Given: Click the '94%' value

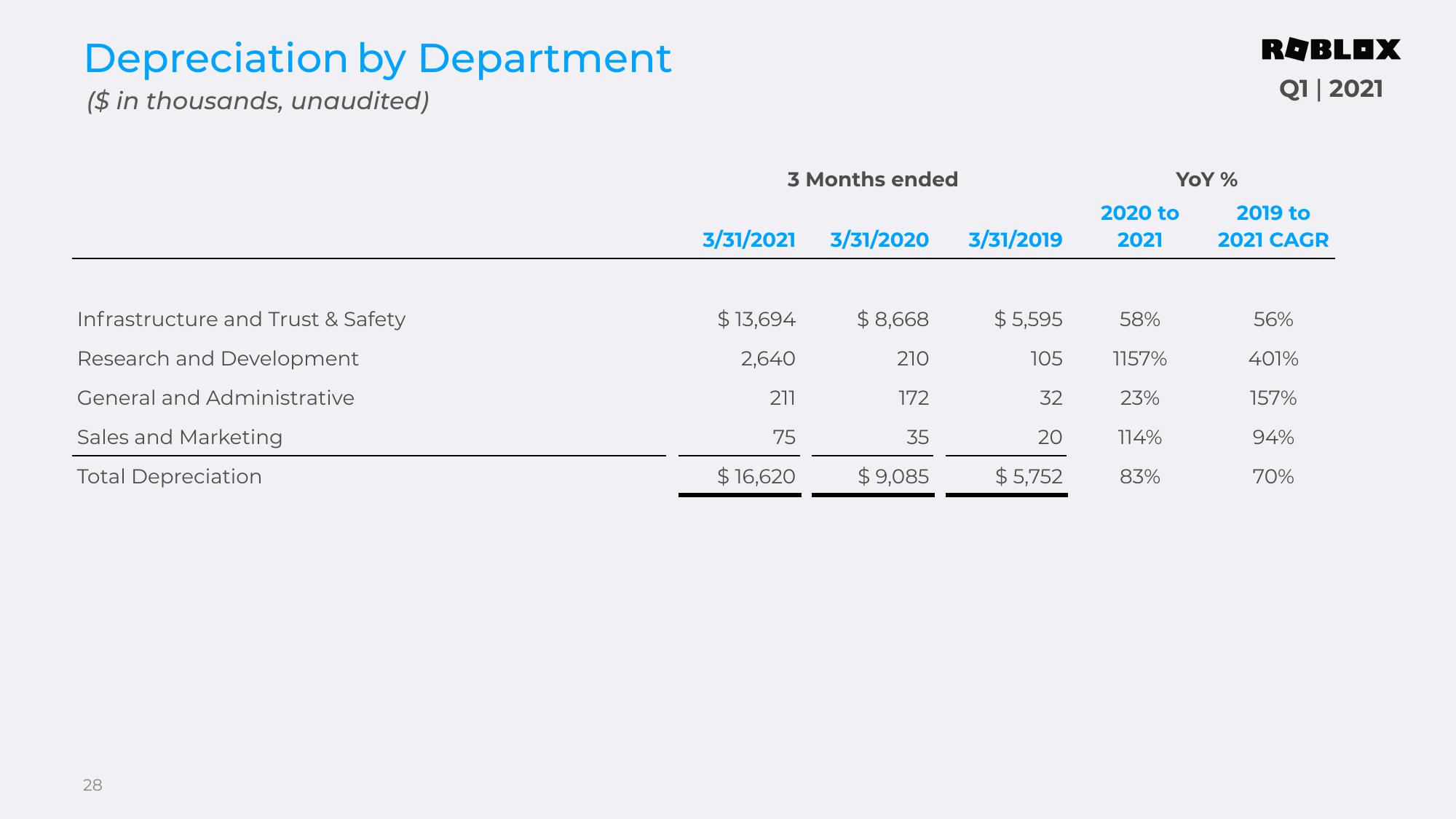Looking at the screenshot, I should (1273, 437).
